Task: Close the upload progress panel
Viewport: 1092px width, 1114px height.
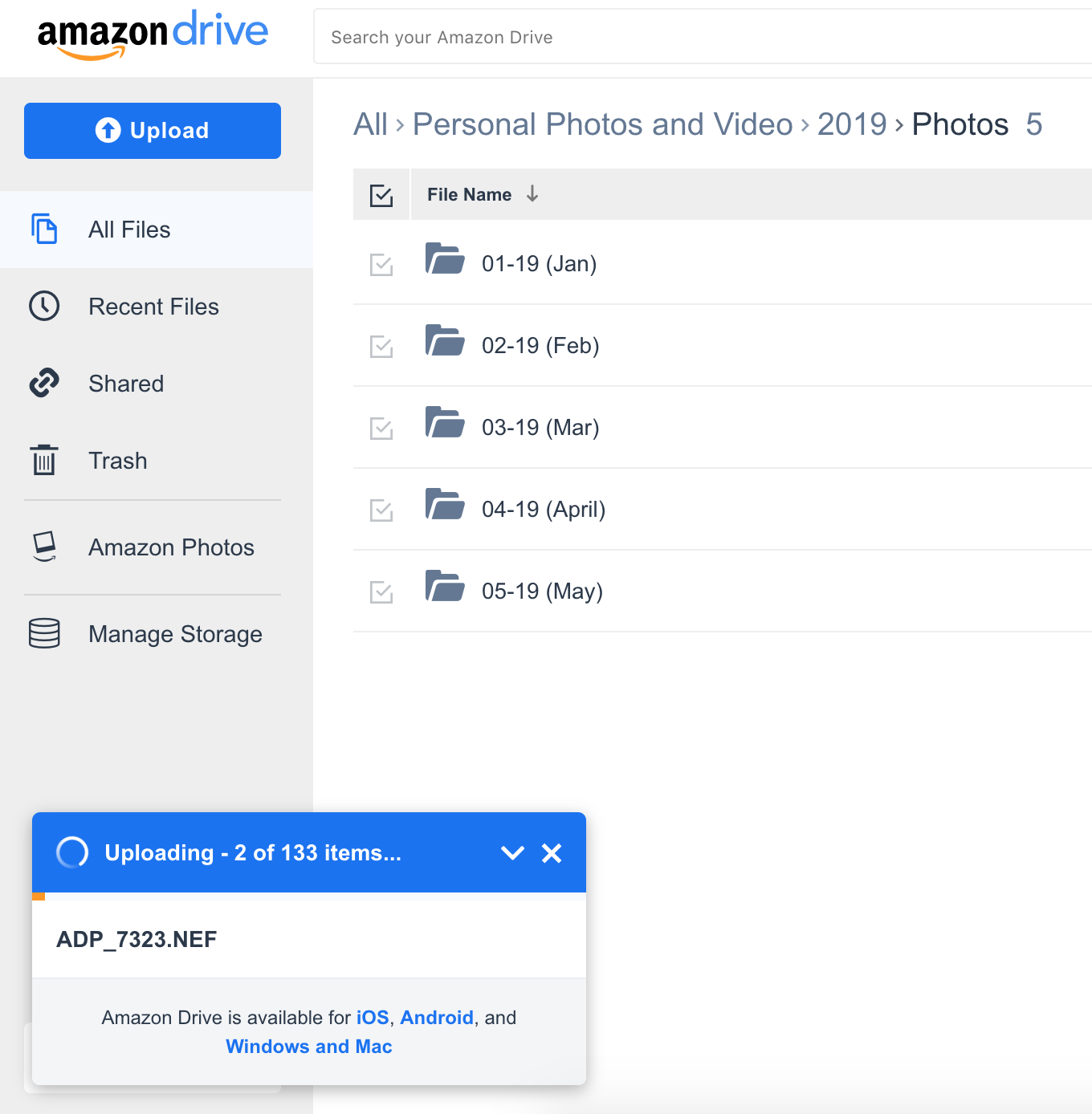Action: [x=552, y=852]
